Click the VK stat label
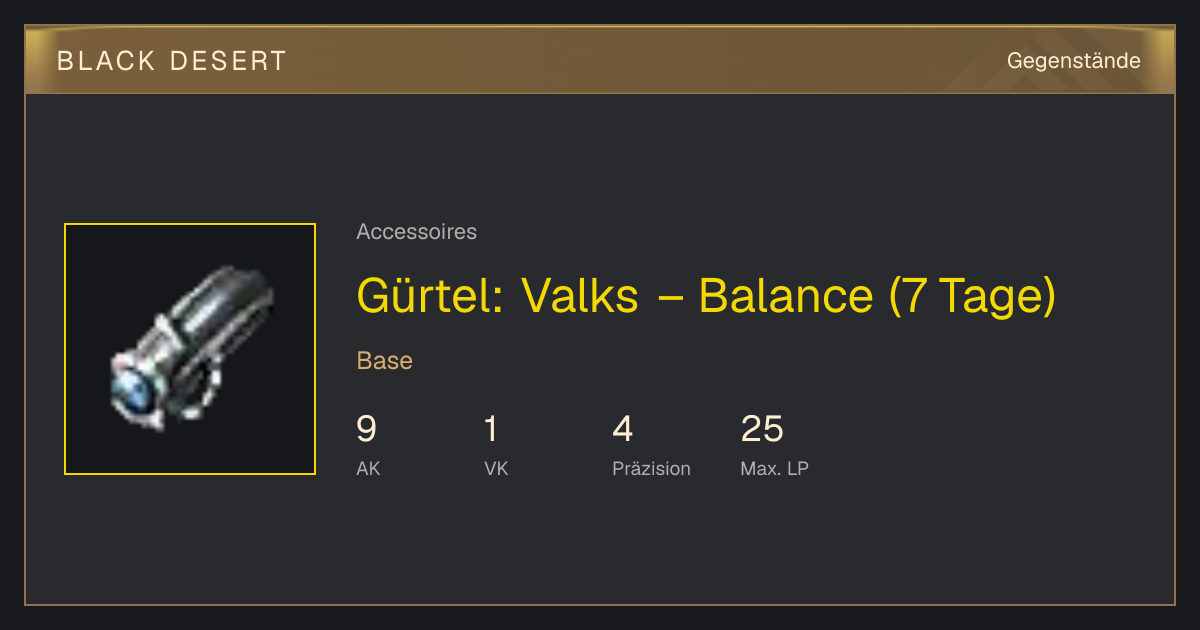 [x=496, y=468]
